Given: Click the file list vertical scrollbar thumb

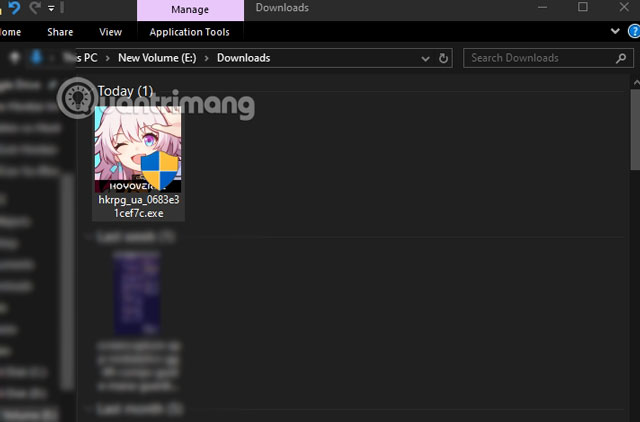Looking at the screenshot, I should (636, 130).
